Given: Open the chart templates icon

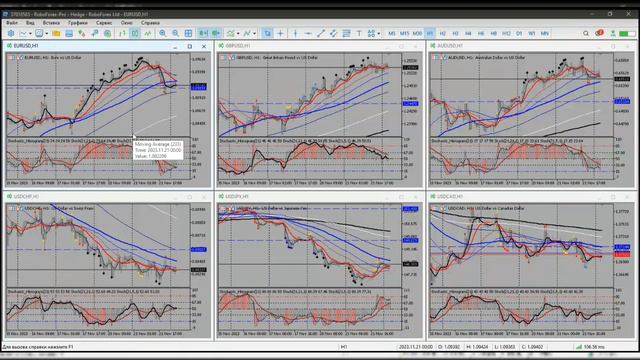Looking at the screenshot, I should click(x=247, y=33).
